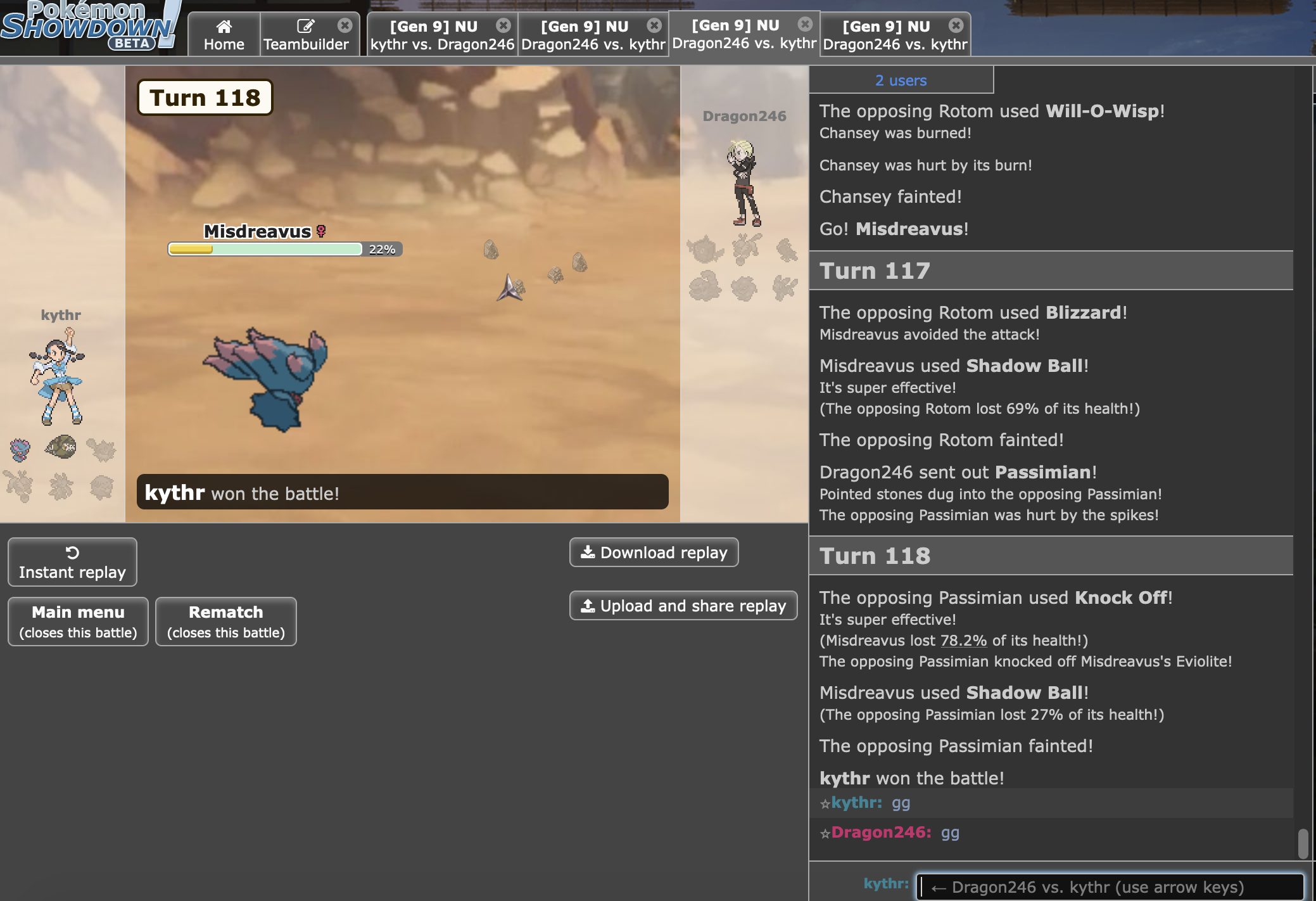Click Download replay

654,553
